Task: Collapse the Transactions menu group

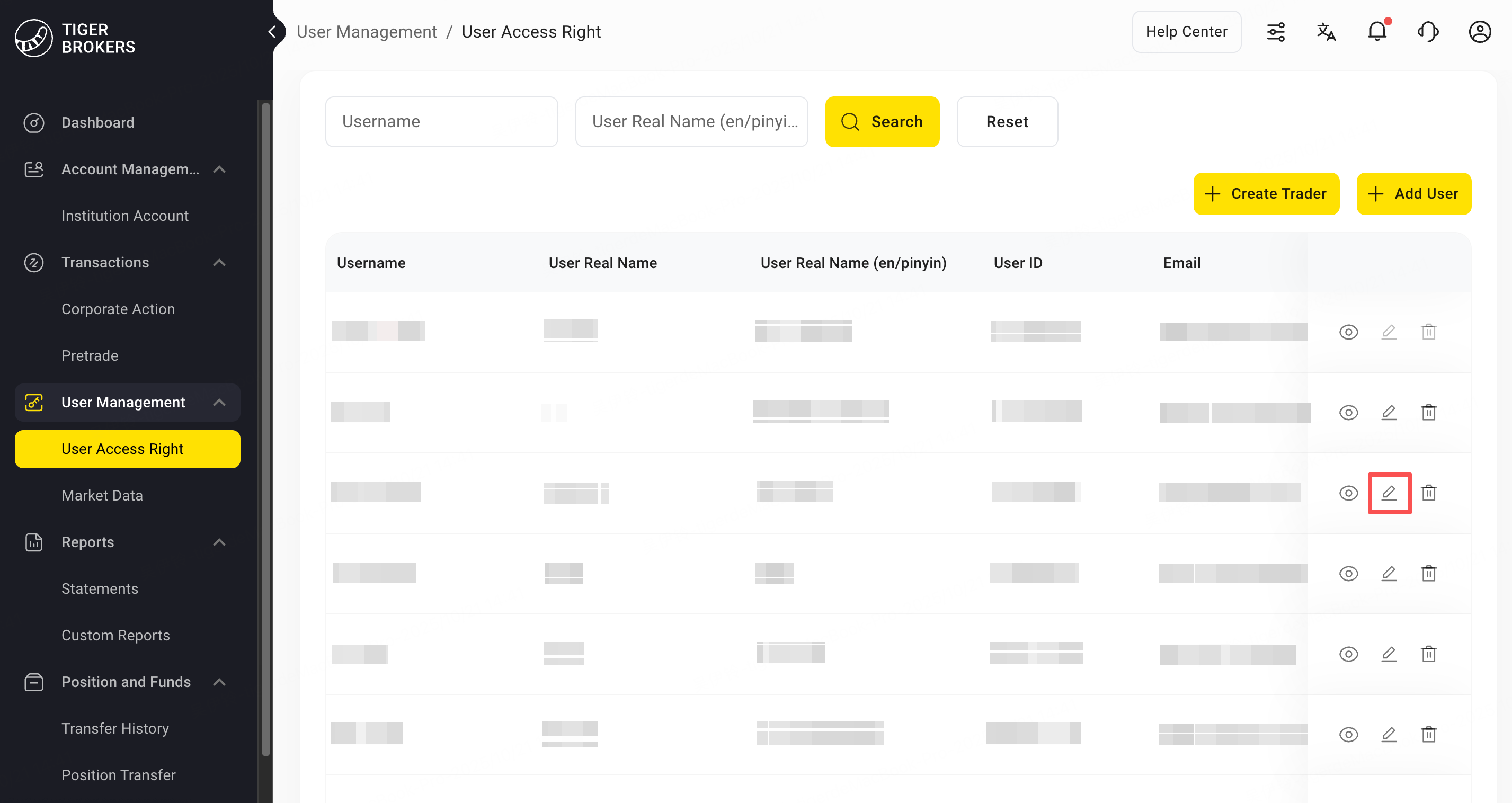Action: click(x=219, y=262)
